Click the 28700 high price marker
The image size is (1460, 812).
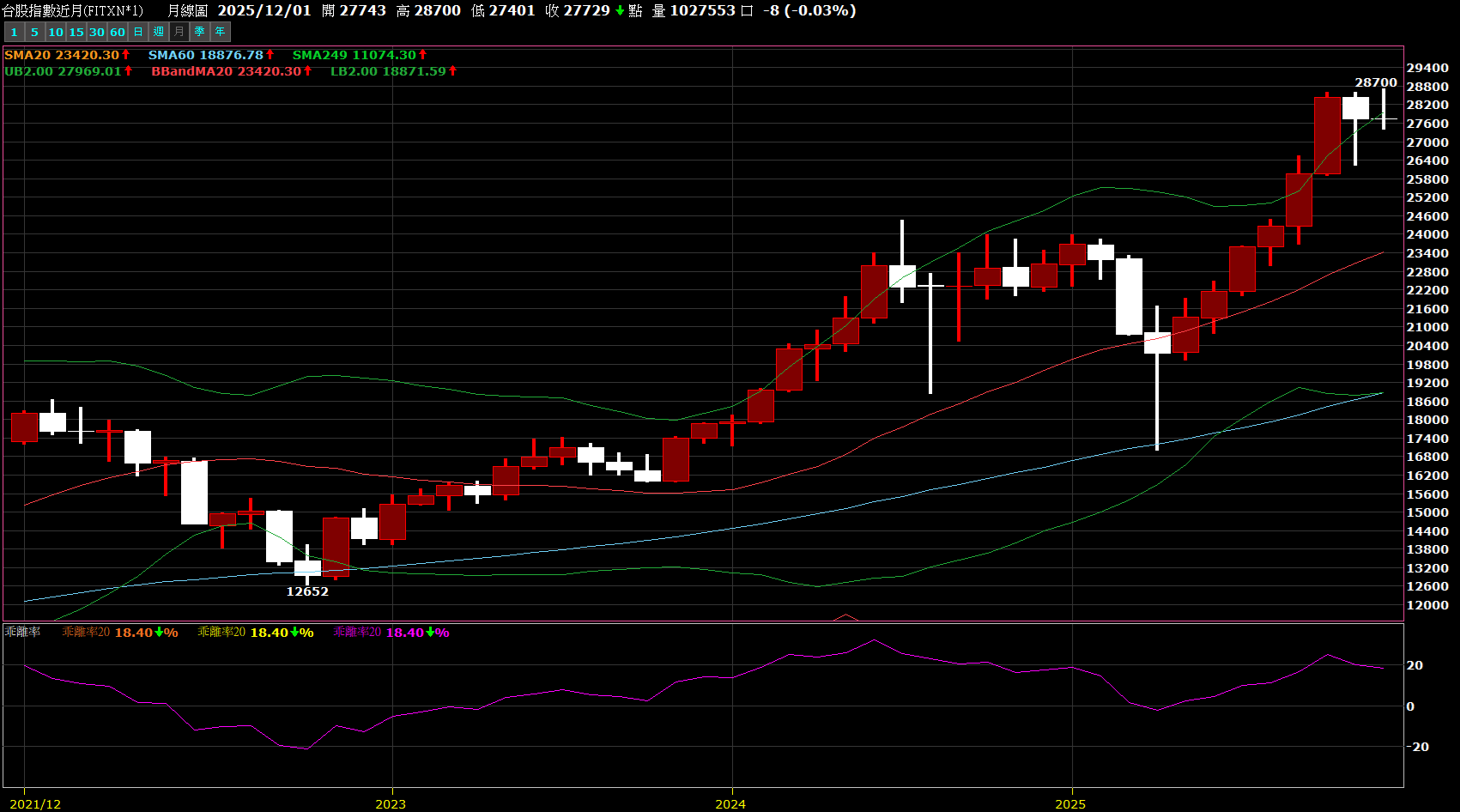point(1375,82)
